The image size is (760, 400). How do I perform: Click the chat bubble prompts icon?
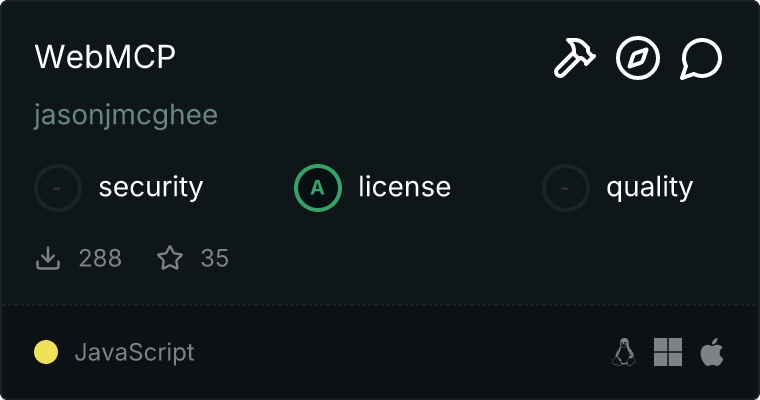(701, 59)
